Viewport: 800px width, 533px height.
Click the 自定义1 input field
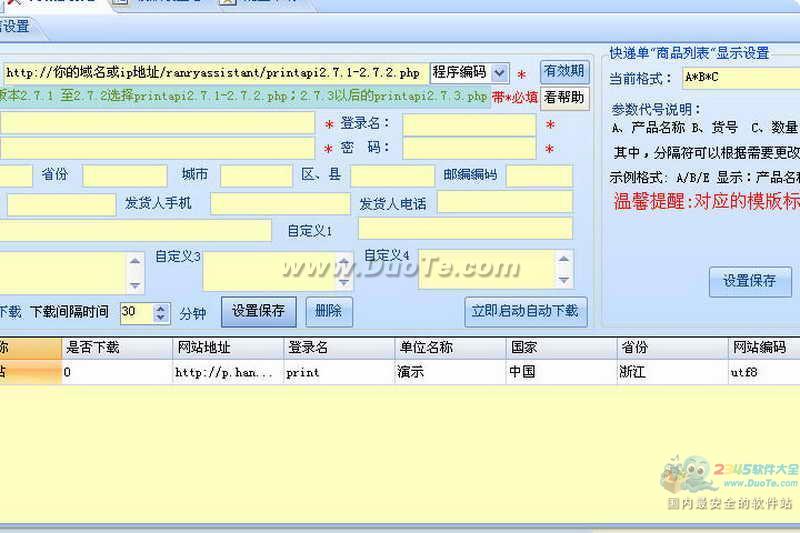465,229
